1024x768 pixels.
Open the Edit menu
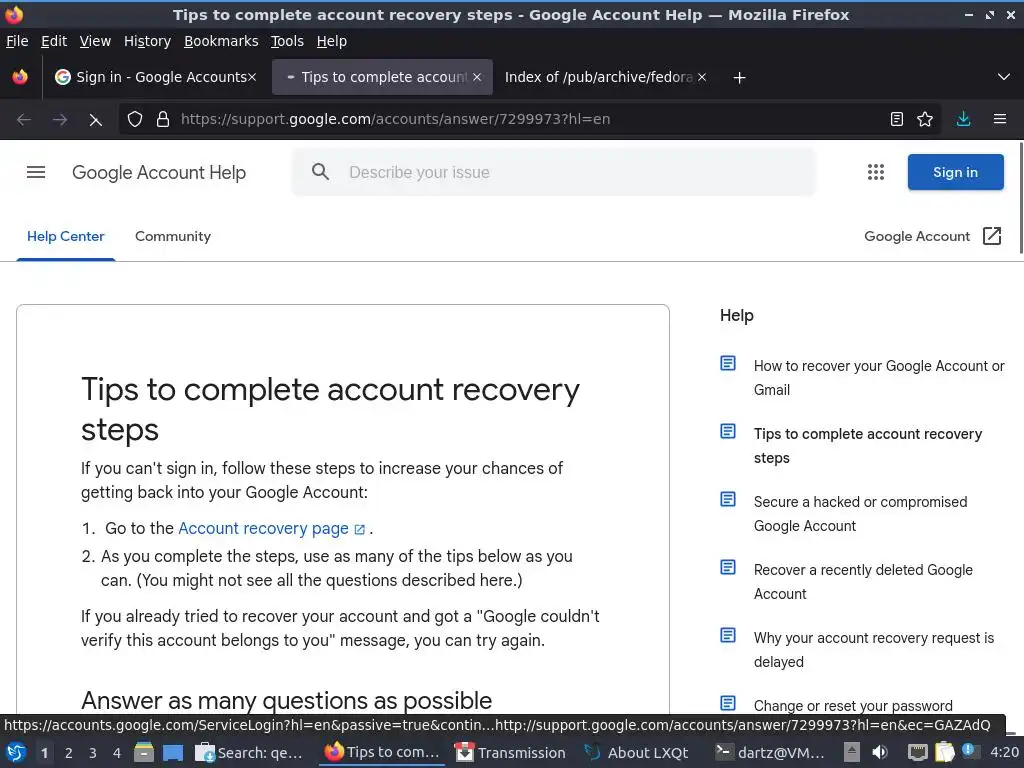(x=54, y=41)
